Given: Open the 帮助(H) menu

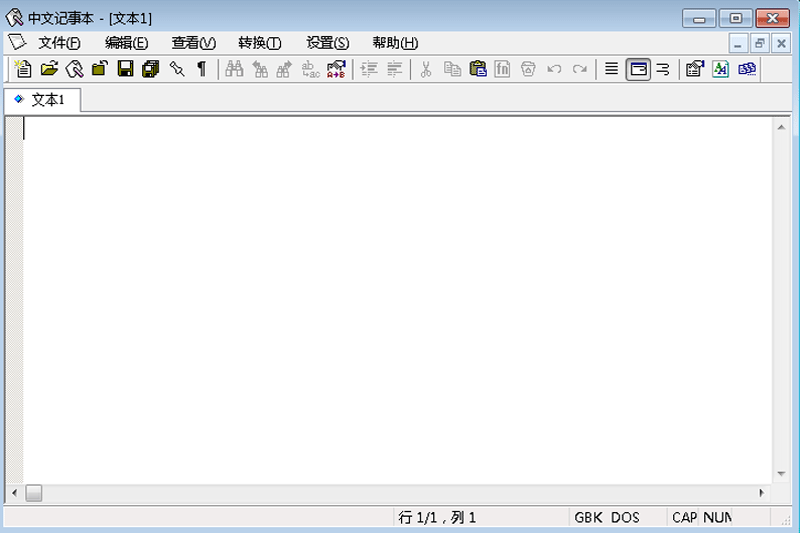Looking at the screenshot, I should point(395,43).
